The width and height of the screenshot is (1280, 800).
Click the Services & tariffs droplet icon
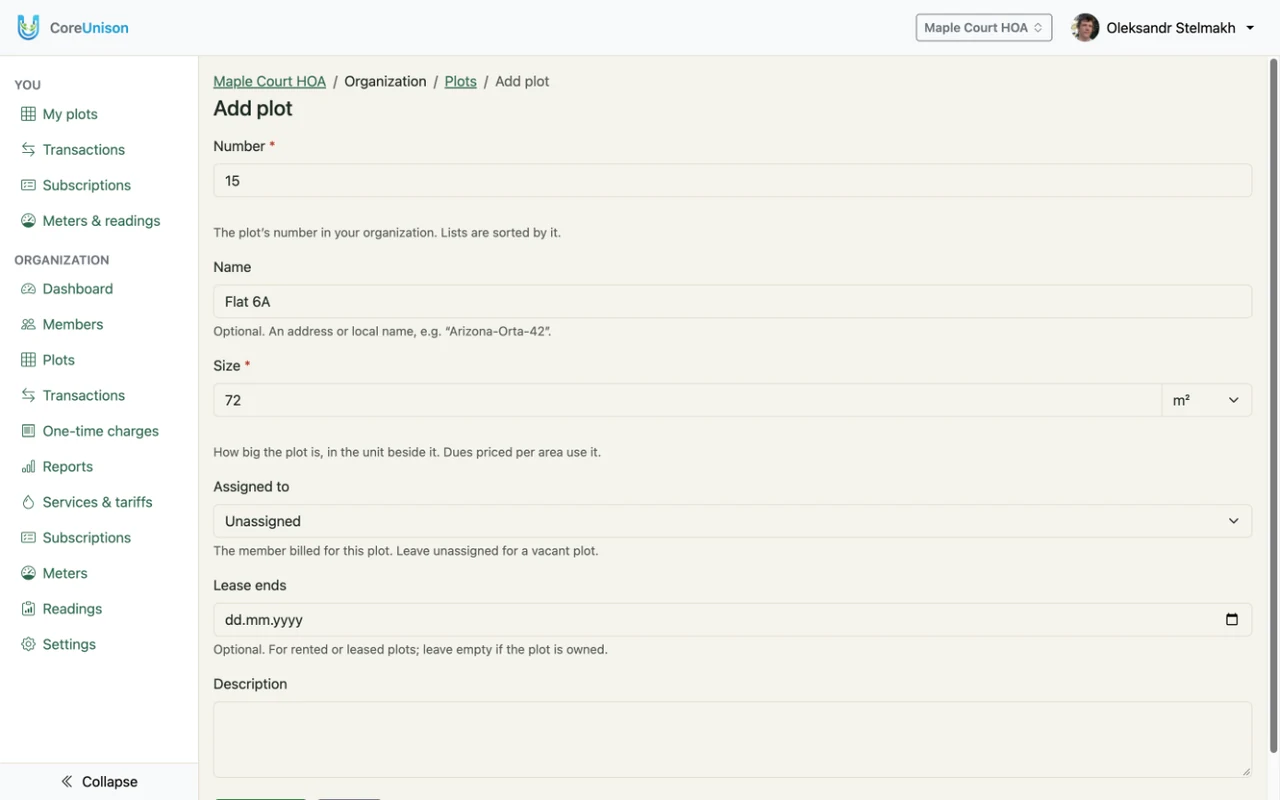pos(28,502)
